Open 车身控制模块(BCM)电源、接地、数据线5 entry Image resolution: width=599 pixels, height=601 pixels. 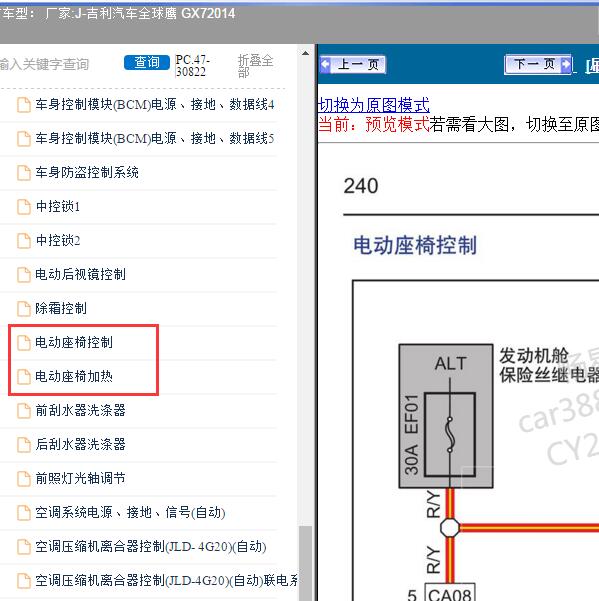tap(155, 138)
